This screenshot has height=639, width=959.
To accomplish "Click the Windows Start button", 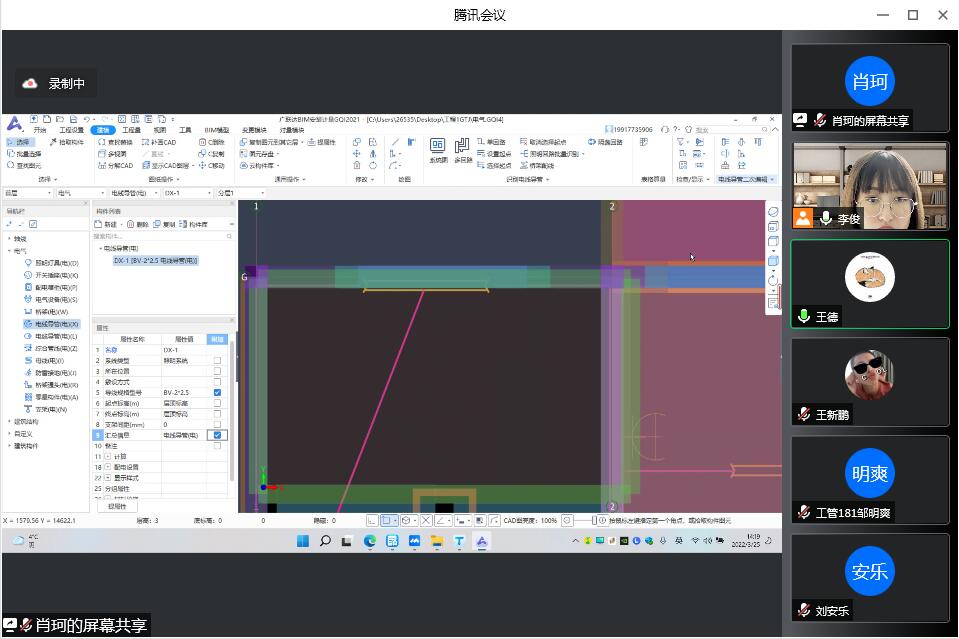I will [303, 541].
